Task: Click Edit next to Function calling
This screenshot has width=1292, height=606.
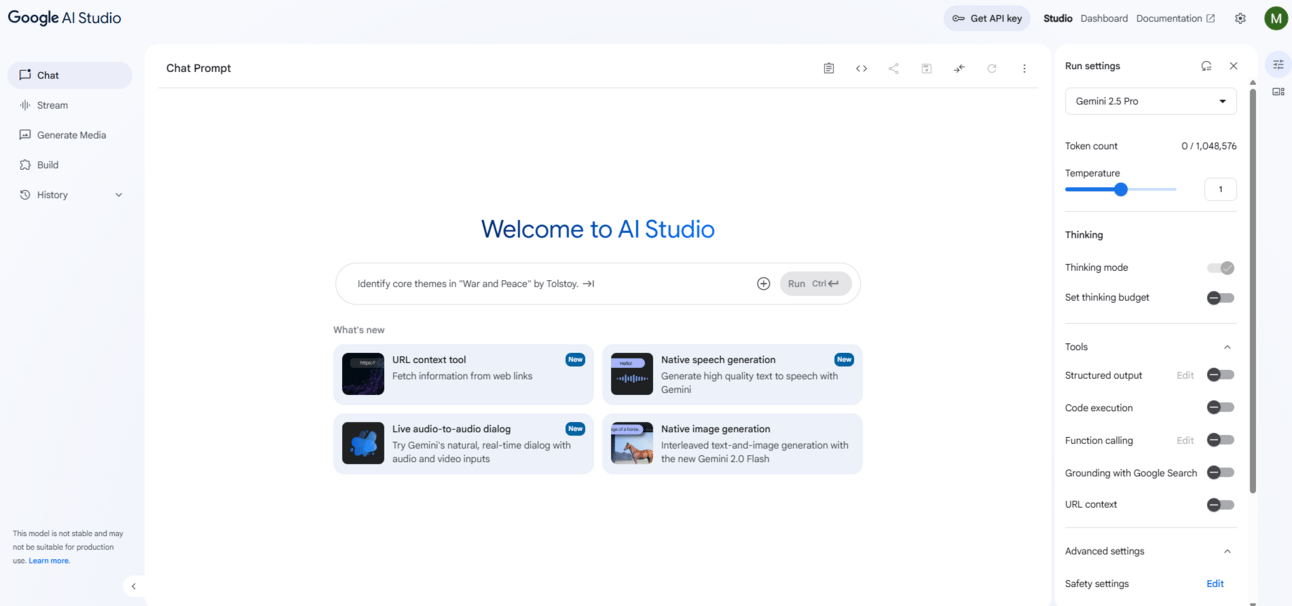Action: tap(1185, 440)
